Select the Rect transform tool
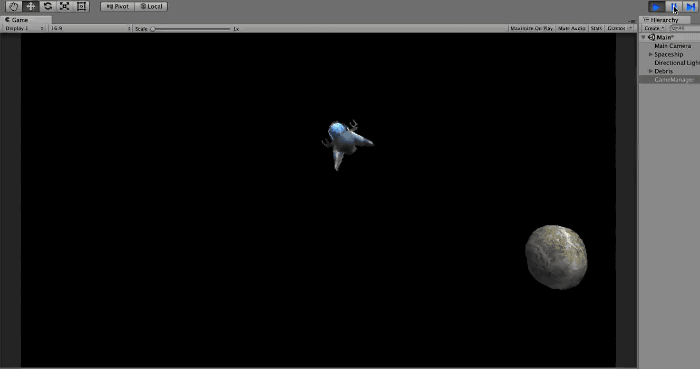 pyautogui.click(x=81, y=6)
